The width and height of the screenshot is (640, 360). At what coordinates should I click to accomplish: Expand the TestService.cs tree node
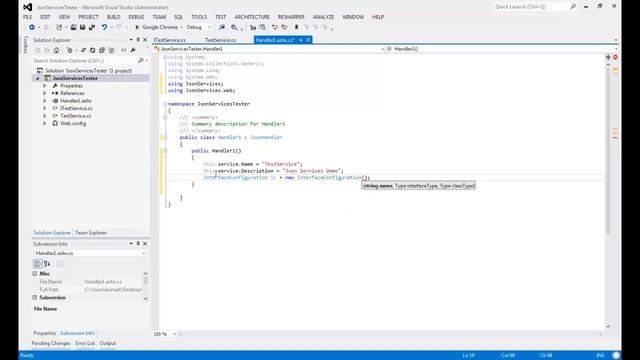(x=45, y=116)
